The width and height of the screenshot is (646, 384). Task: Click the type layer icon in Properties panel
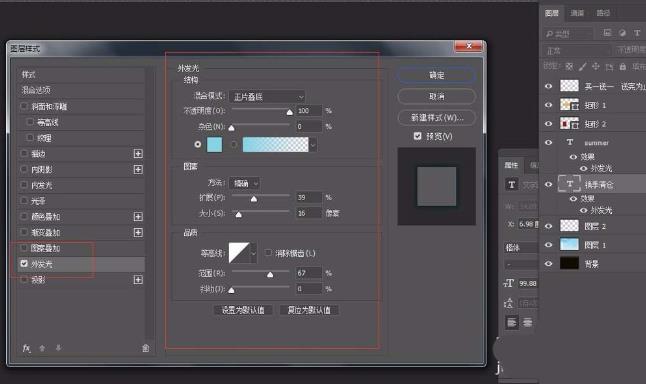[512, 185]
